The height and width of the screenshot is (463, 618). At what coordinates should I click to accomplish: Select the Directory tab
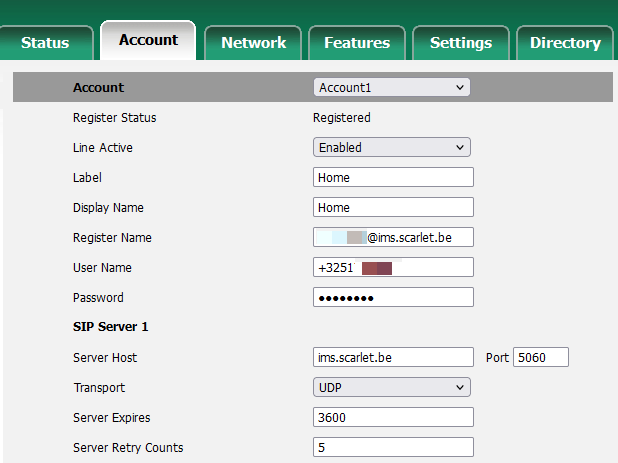click(565, 43)
